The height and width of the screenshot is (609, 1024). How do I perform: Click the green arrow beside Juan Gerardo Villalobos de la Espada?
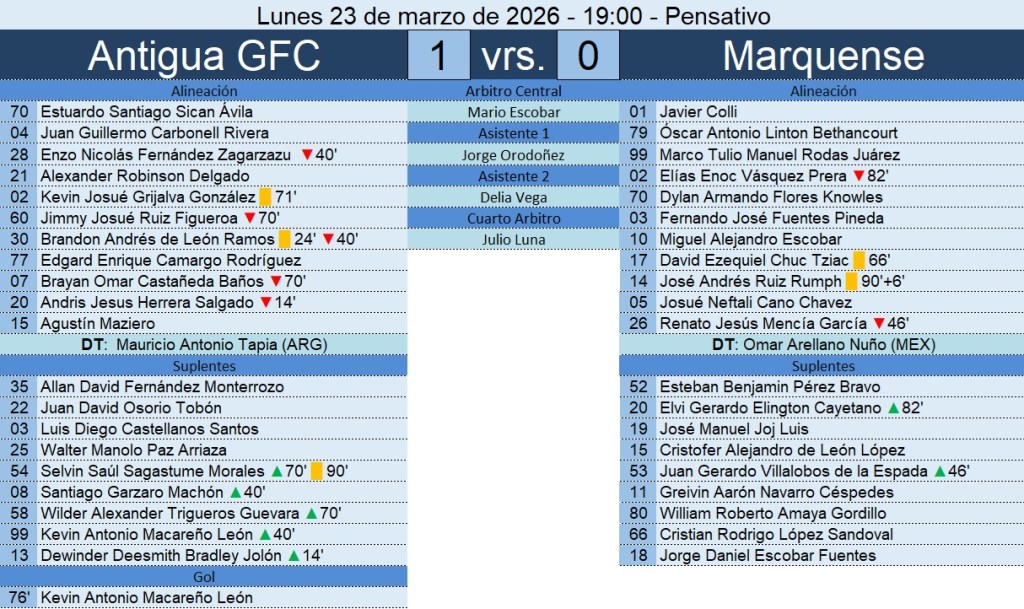pyautogui.click(x=938, y=472)
